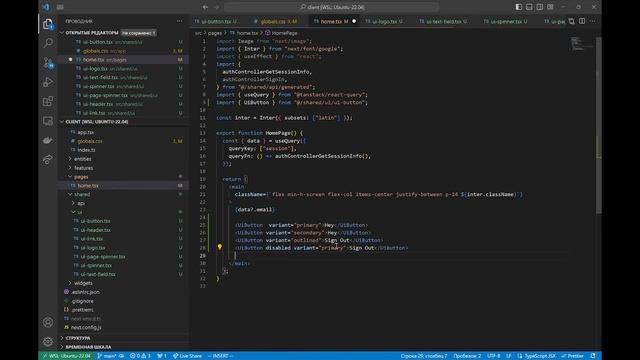Click the code minimap preview

click(582, 44)
